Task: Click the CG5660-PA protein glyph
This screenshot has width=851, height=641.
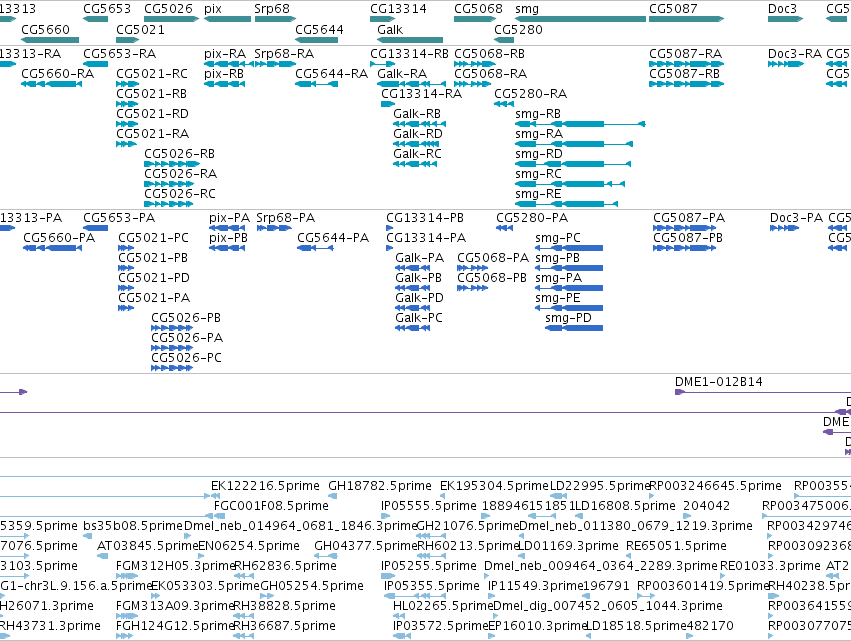Action: [x=52, y=248]
